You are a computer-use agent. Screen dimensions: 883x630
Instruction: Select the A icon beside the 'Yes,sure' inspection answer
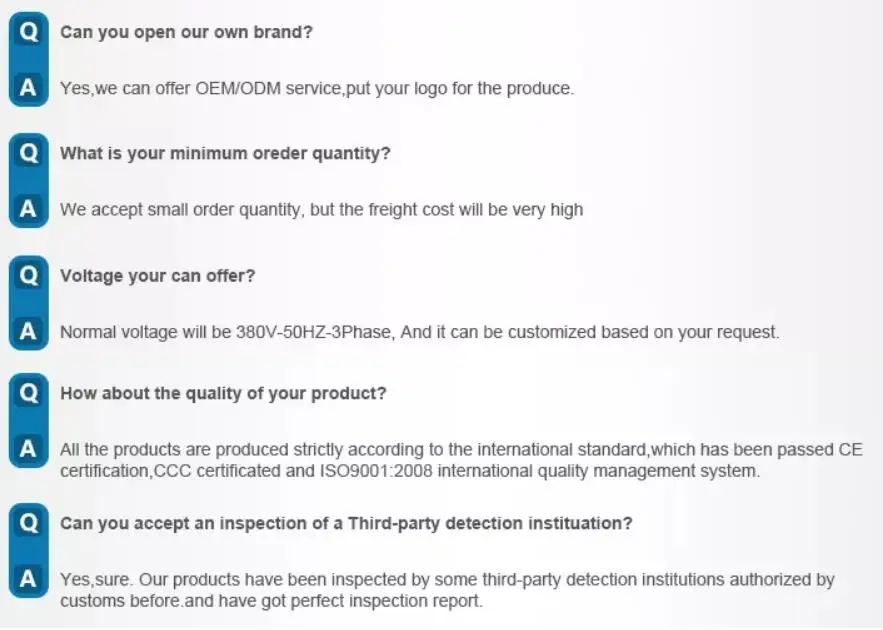click(29, 578)
